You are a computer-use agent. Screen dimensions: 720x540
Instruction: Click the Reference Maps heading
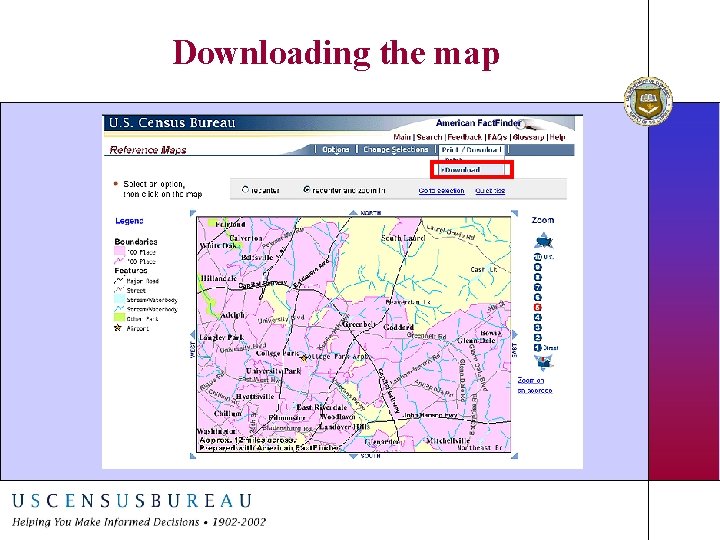(148, 150)
